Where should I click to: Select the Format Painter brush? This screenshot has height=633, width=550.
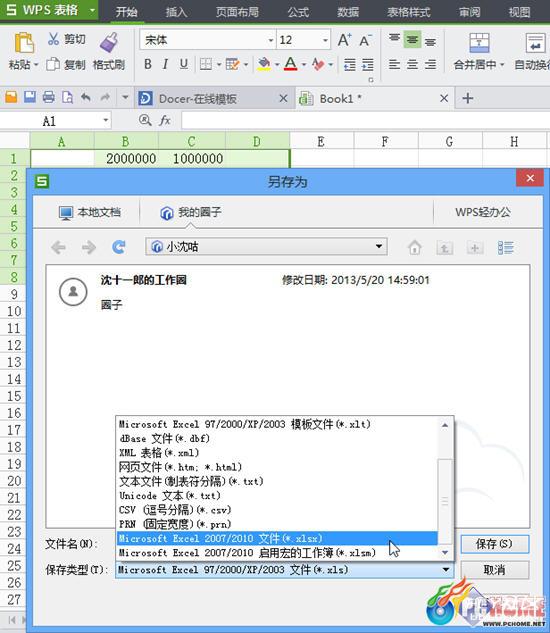(x=109, y=42)
